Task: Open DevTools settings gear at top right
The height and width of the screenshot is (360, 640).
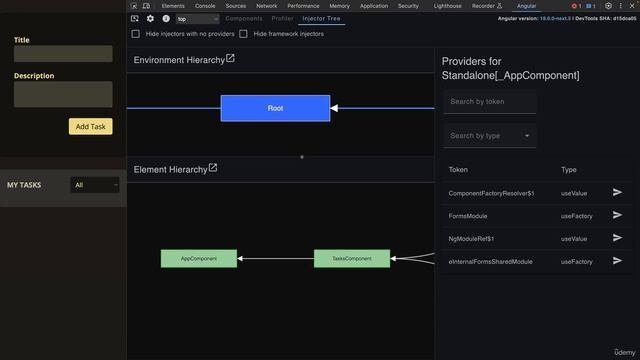Action: click(x=608, y=6)
